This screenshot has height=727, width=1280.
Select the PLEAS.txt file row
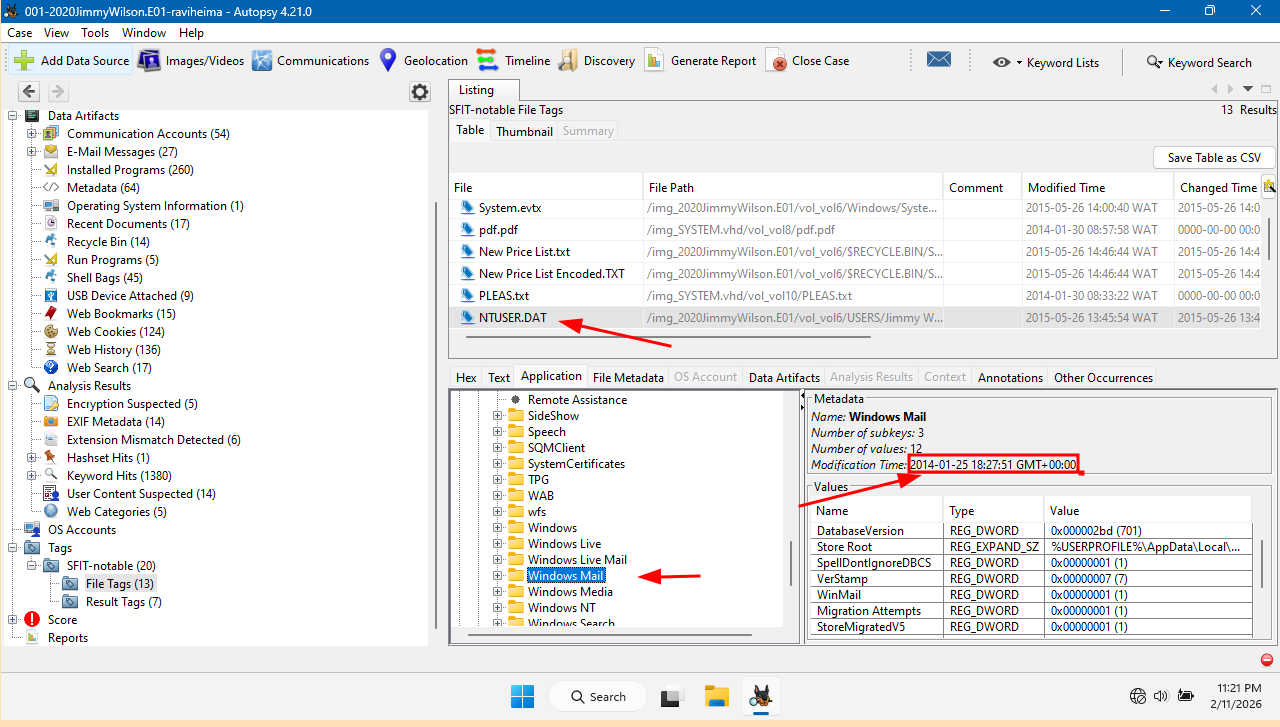(504, 296)
